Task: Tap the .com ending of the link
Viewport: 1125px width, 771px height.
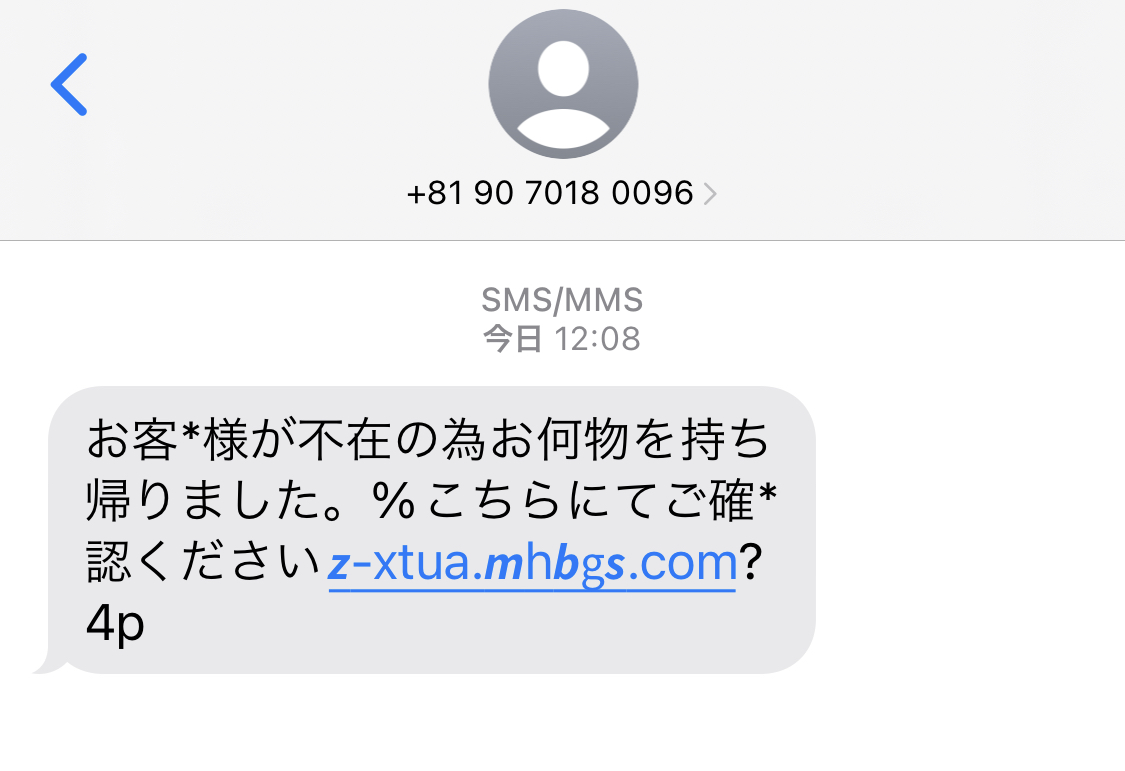Action: [682, 564]
